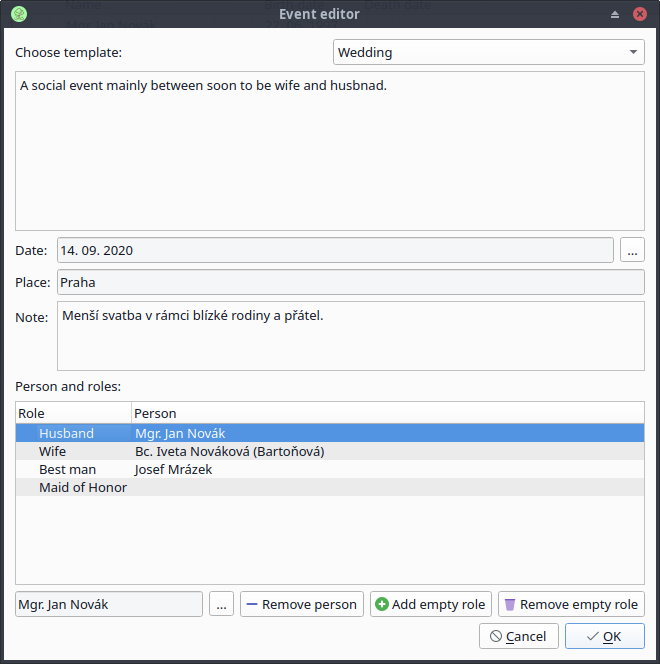Click the person field below table showing Mgr. Jan Novák
Viewport: 660px width, 664px height.
(109, 604)
